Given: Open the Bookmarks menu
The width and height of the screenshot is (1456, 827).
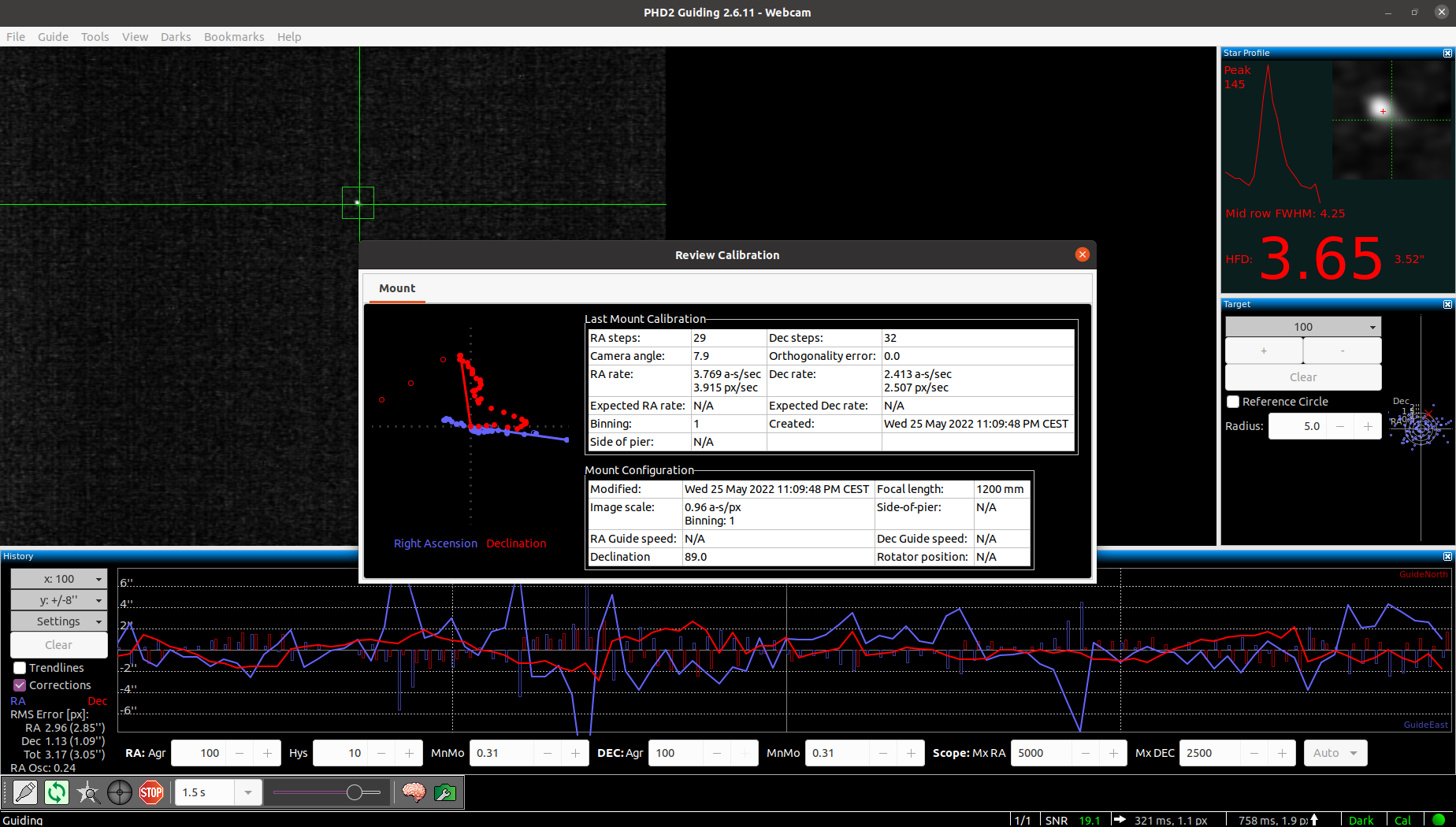Looking at the screenshot, I should point(234,37).
